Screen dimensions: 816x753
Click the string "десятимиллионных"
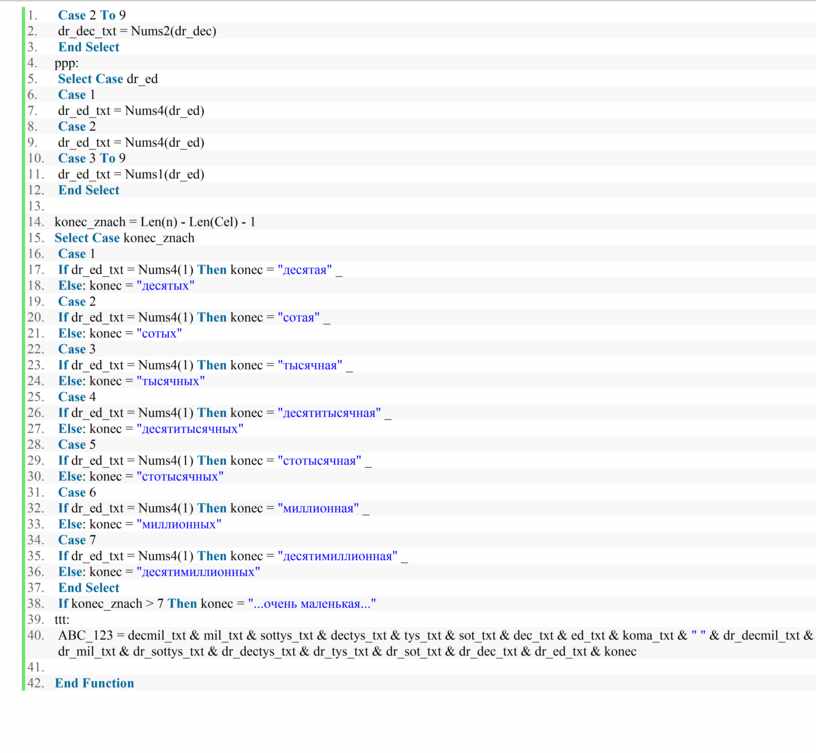coord(198,572)
